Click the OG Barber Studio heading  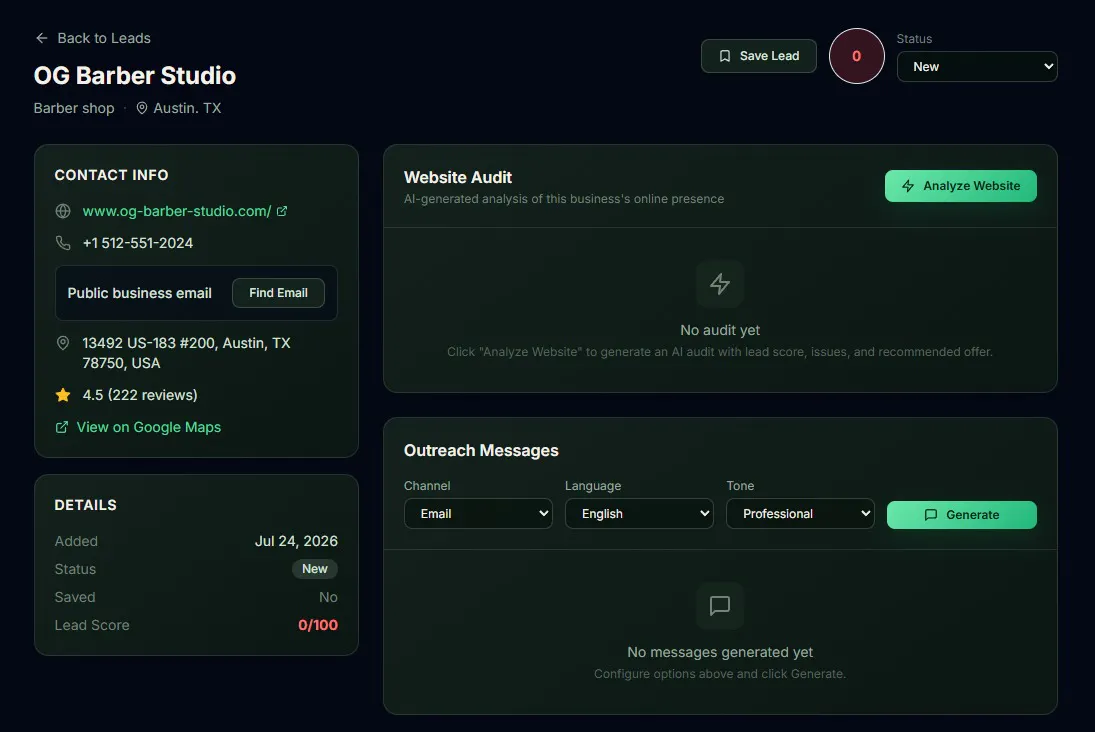pos(135,75)
